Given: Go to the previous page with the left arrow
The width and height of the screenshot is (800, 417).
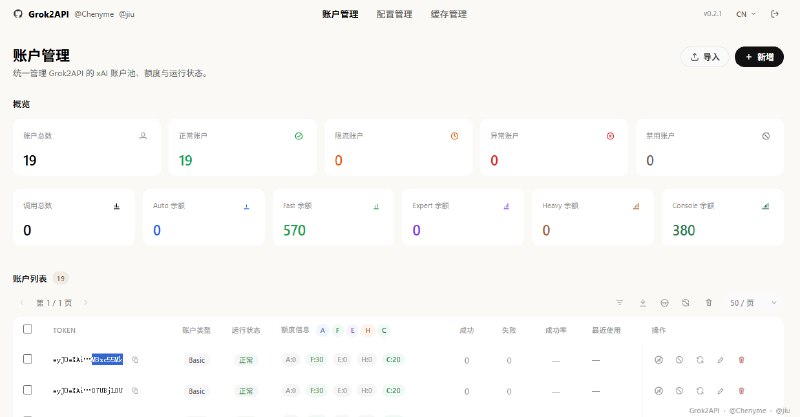Looking at the screenshot, I should [x=22, y=303].
